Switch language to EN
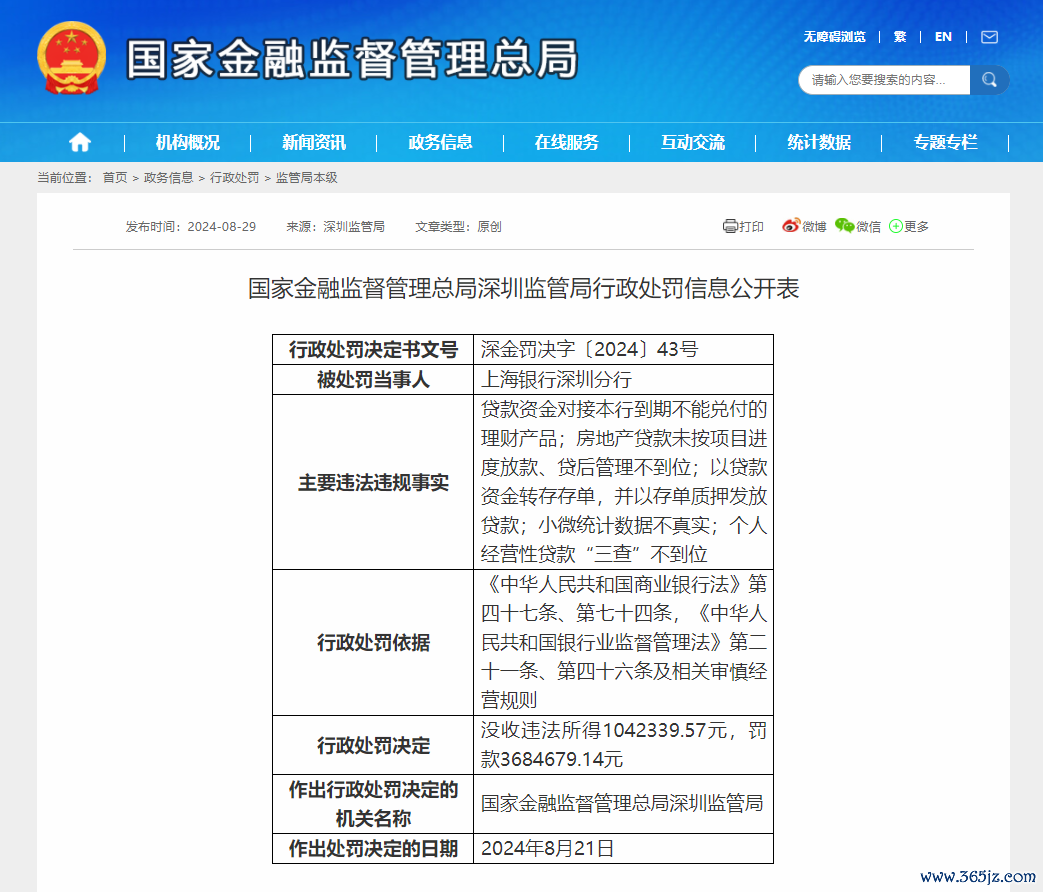 [943, 37]
